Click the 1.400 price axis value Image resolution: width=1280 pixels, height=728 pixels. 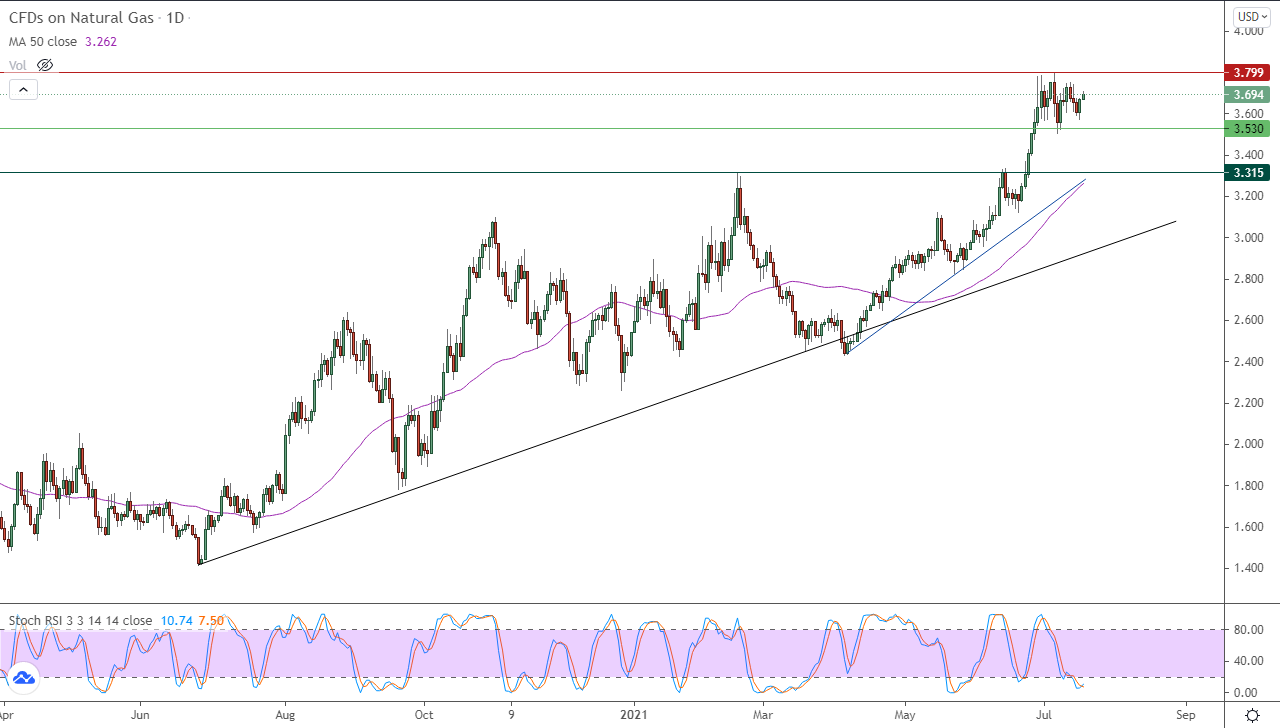[1248, 568]
